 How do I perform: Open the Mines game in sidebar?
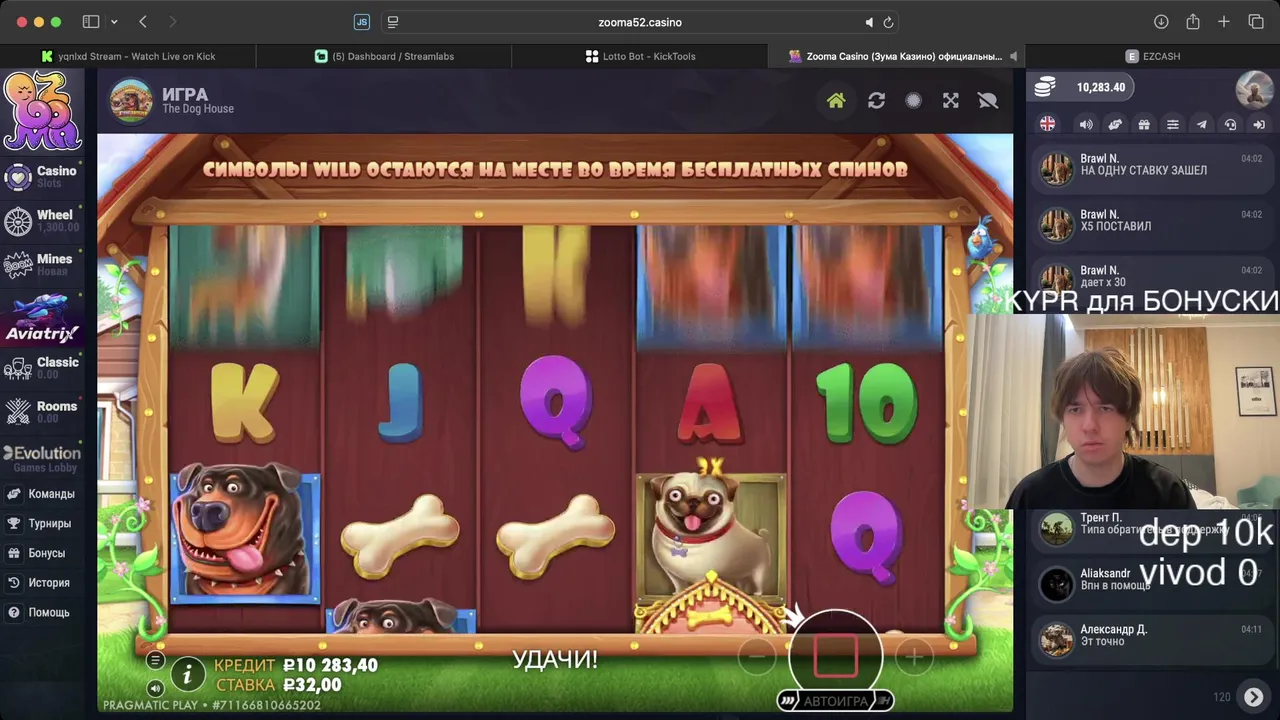click(x=42, y=265)
